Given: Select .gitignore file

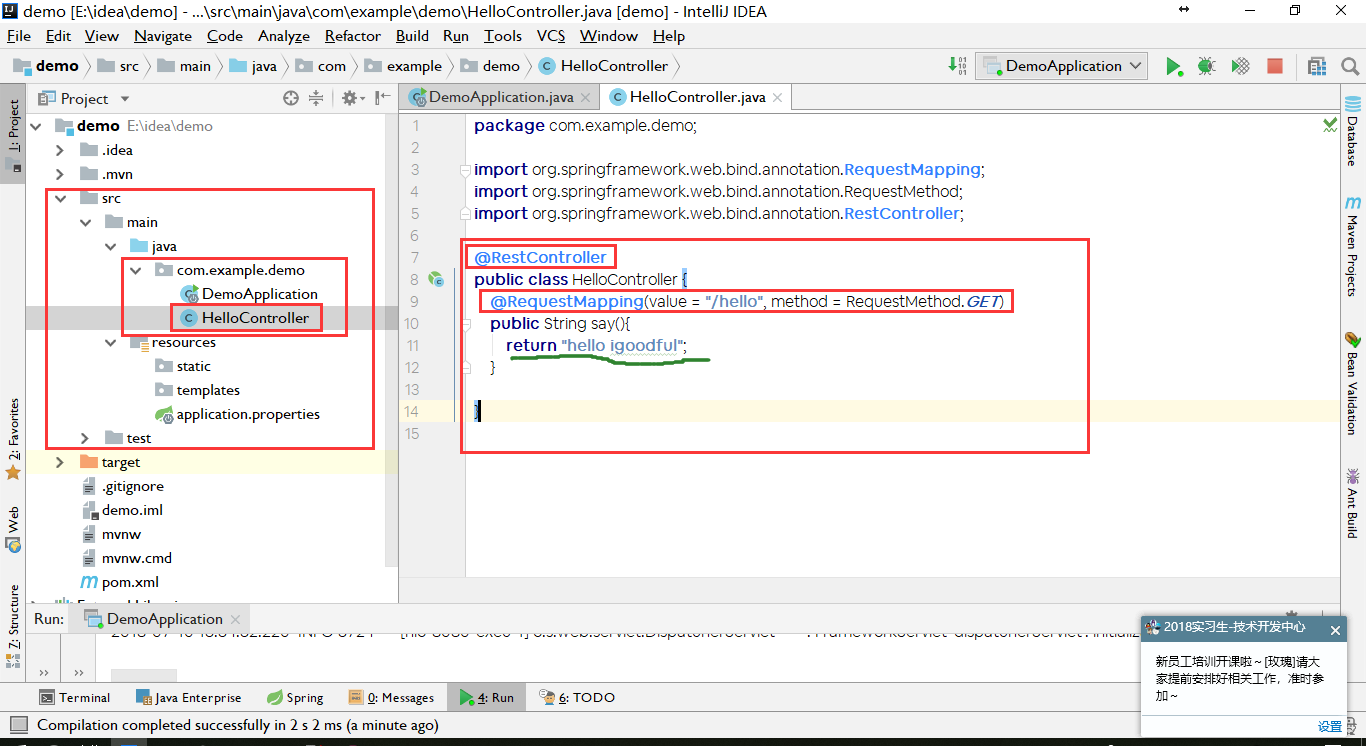Looking at the screenshot, I should point(121,486).
